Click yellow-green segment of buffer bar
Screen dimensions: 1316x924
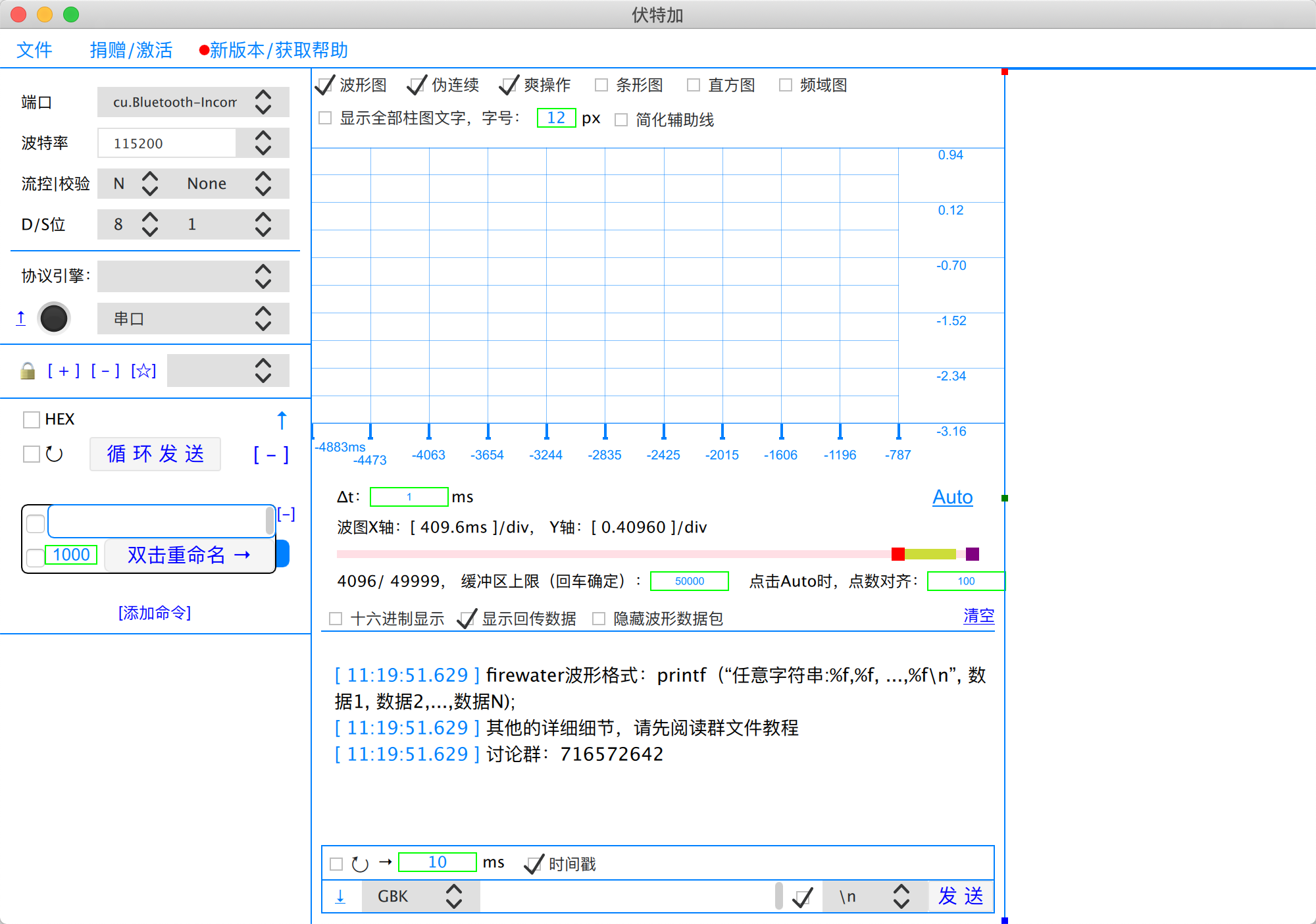coord(930,554)
